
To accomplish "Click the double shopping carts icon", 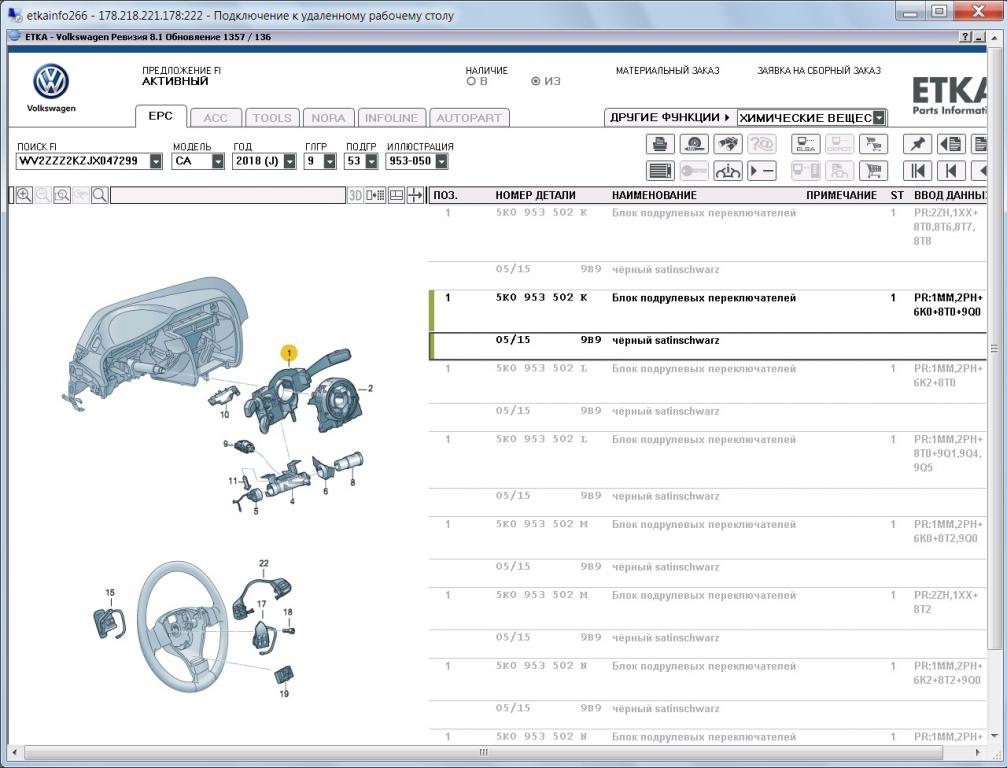I will click(873, 144).
